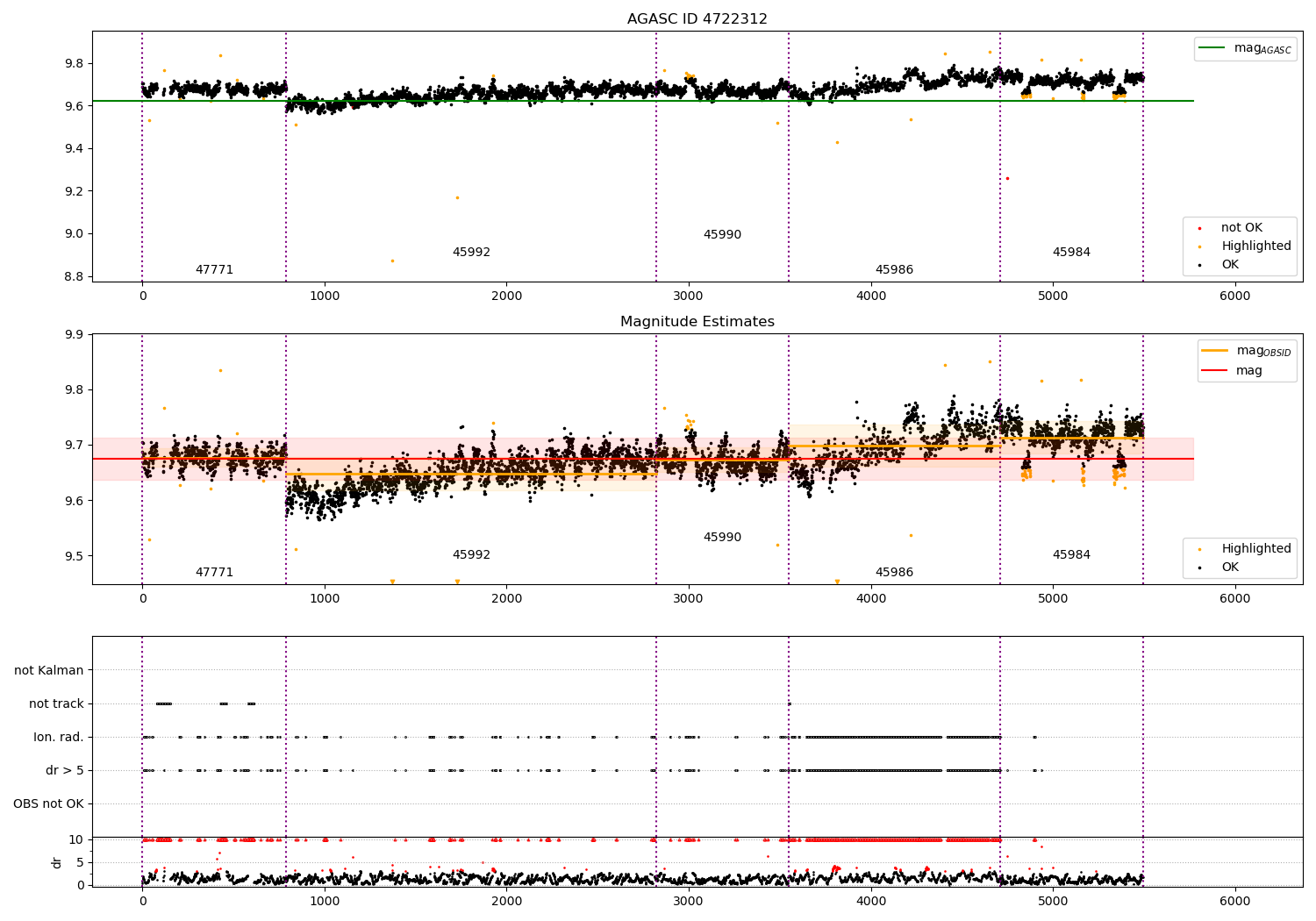Screen dimensions: 1316x921
Task: Click the red 'not OK' legend marker in top plot
Action: [1200, 228]
